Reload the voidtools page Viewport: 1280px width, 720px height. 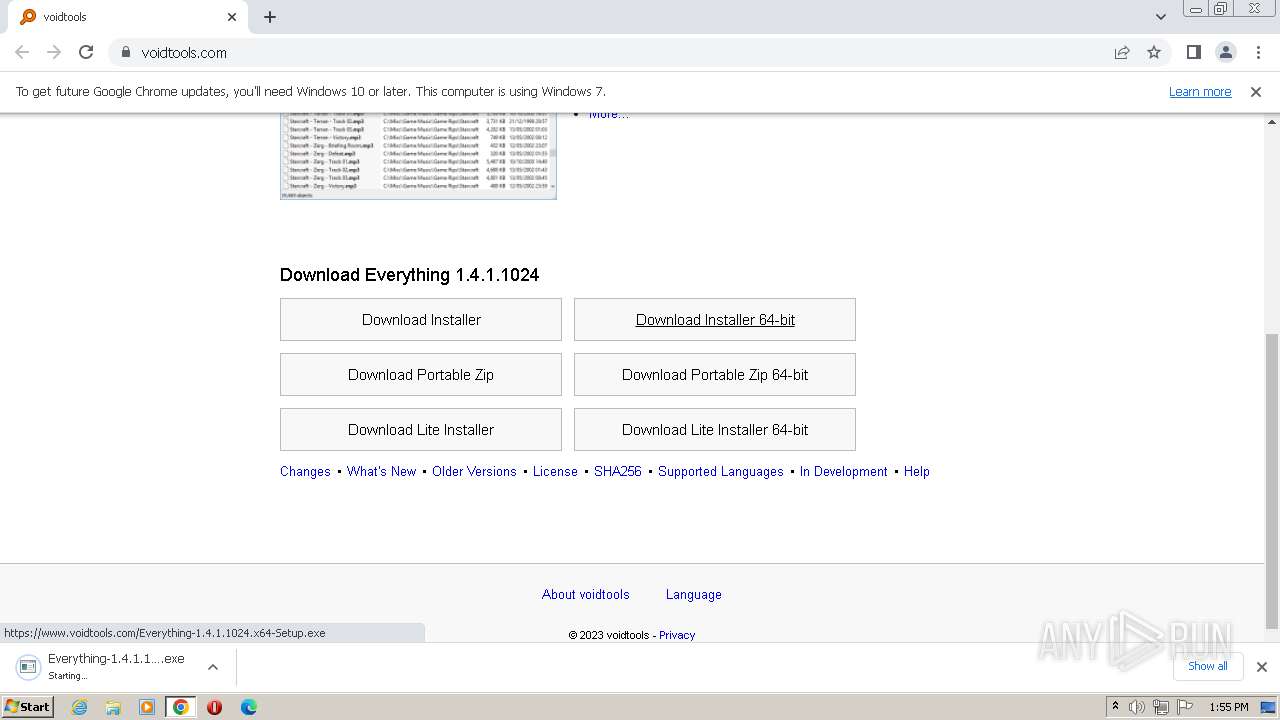pyautogui.click(x=86, y=52)
